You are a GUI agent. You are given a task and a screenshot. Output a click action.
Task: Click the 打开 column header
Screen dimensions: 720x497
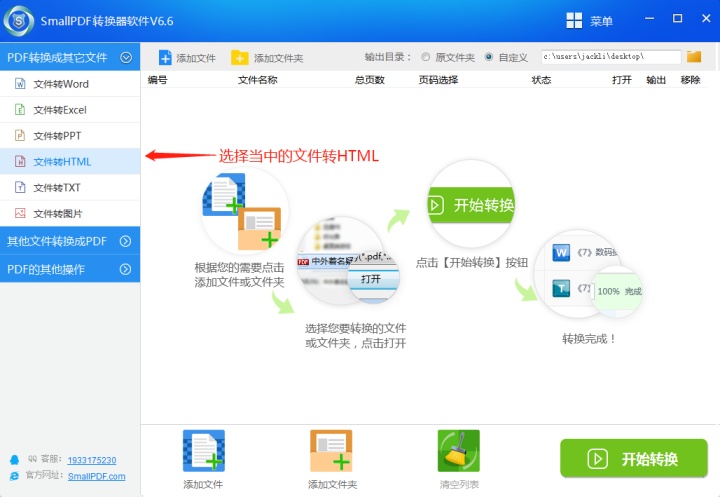(x=622, y=80)
